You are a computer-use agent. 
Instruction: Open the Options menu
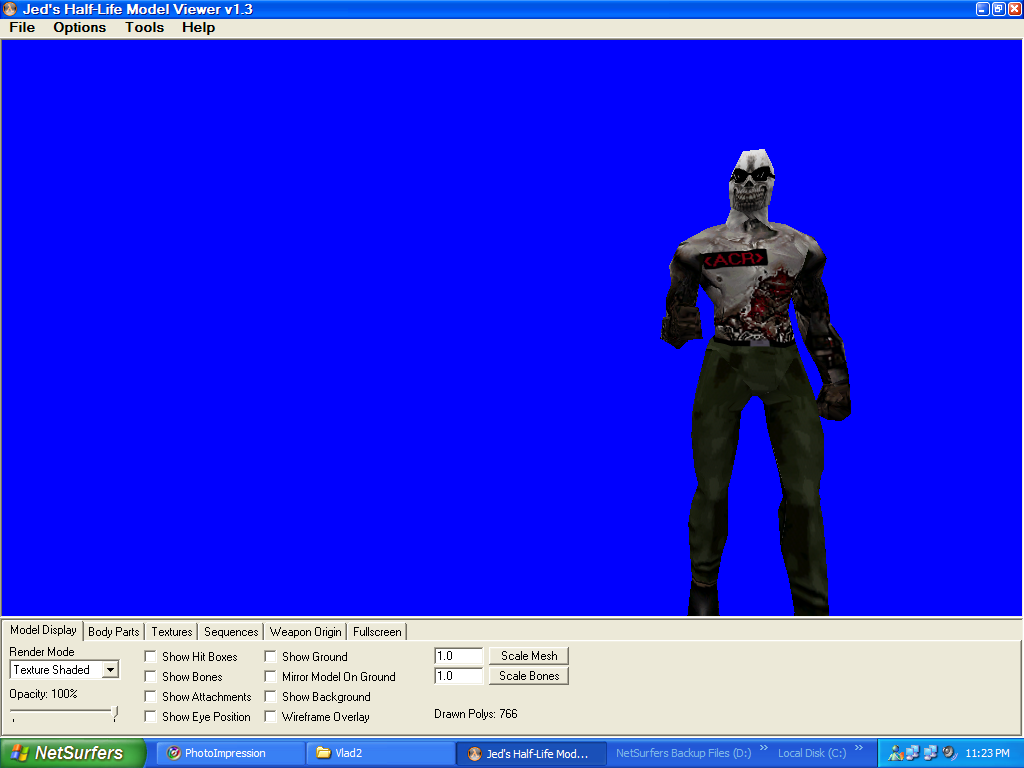80,27
